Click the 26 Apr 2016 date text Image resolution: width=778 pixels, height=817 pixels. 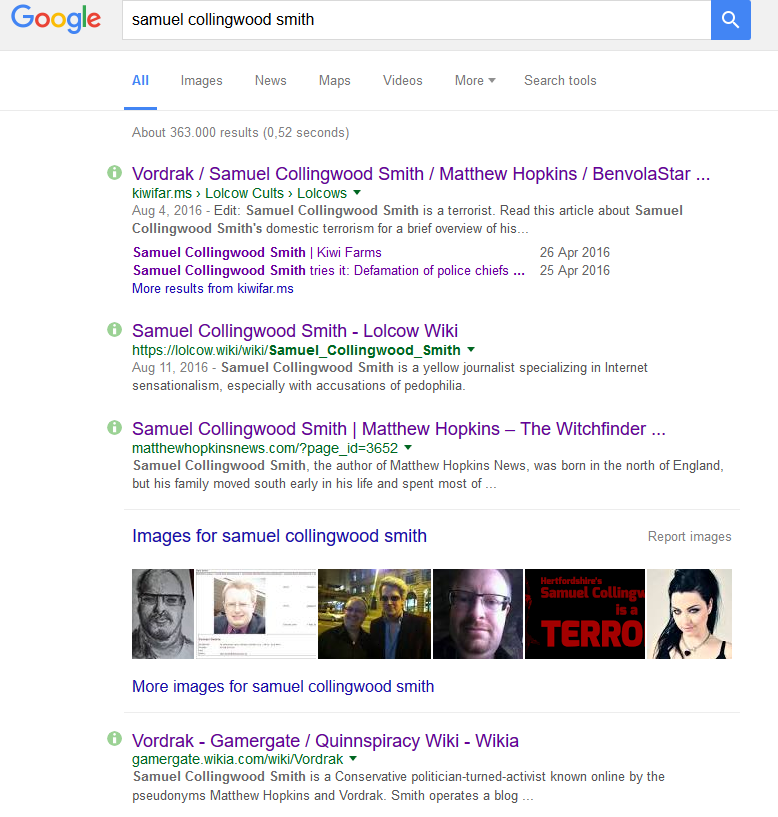coord(575,253)
